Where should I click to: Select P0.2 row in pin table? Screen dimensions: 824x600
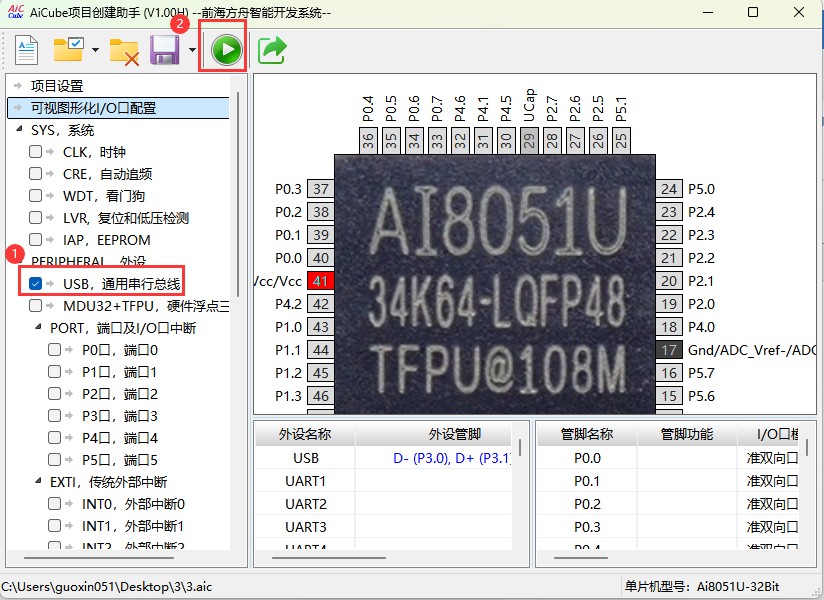click(667, 504)
